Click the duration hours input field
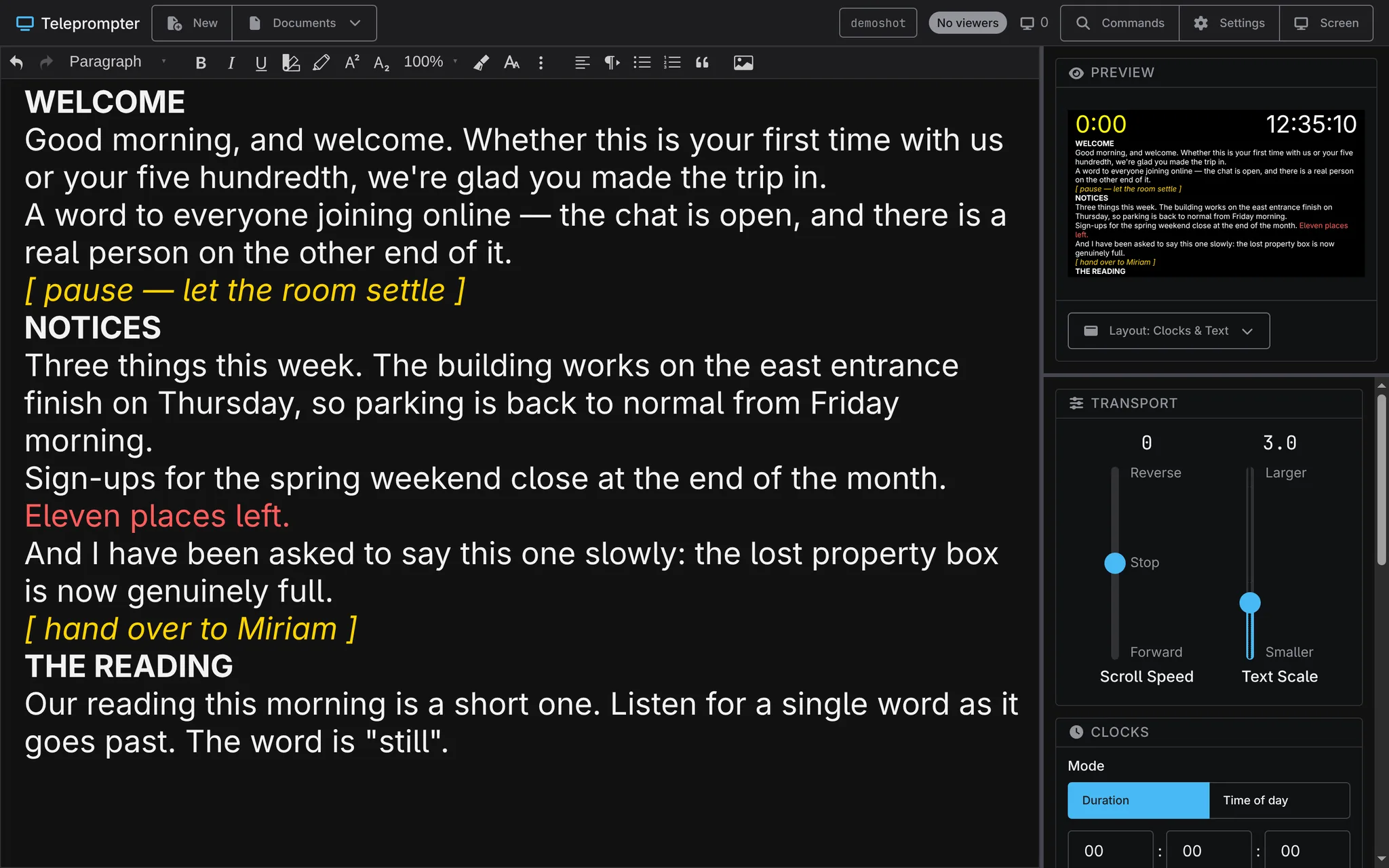The image size is (1389, 868). coord(1110,850)
